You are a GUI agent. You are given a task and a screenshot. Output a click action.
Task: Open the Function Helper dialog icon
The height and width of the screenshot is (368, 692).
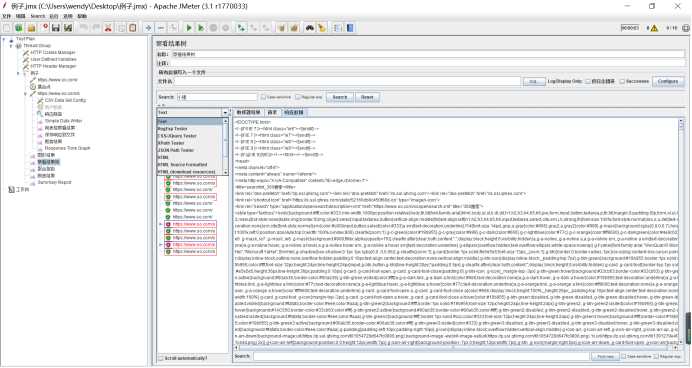pyautogui.click(x=338, y=28)
